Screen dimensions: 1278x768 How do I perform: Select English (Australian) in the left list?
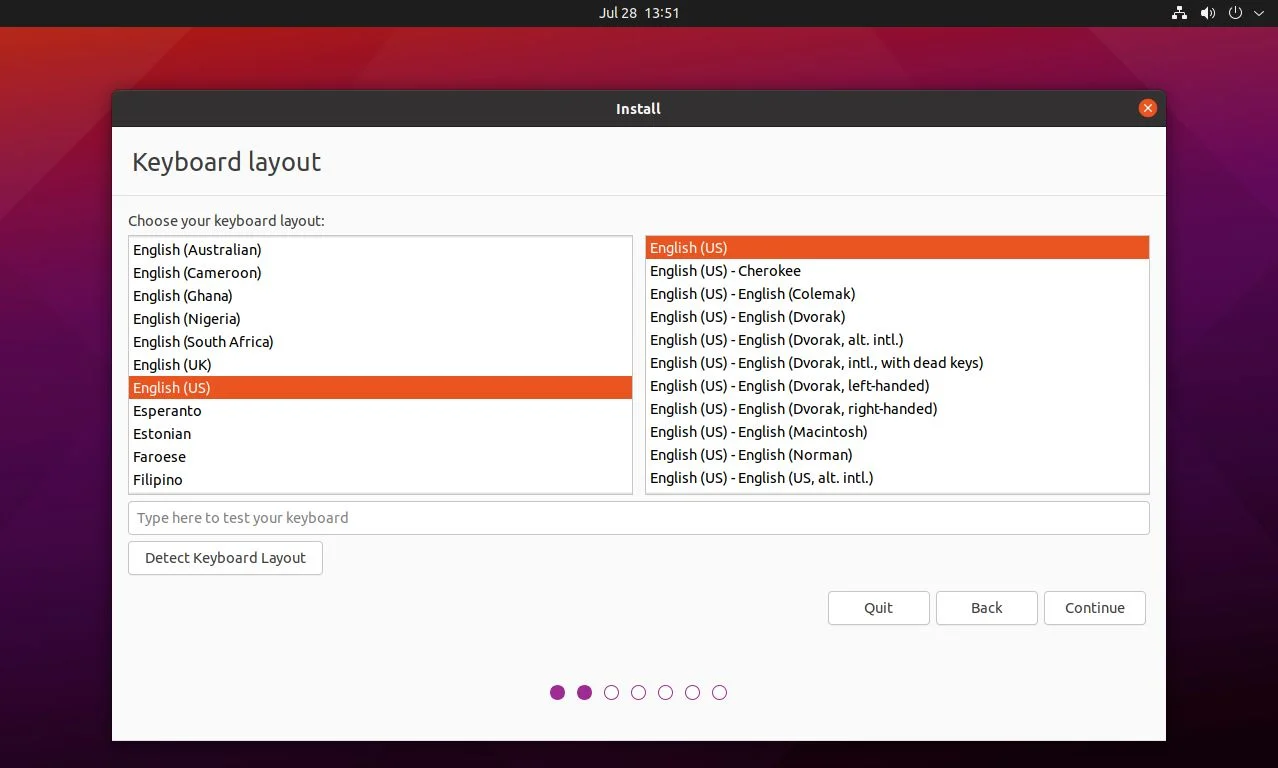380,250
